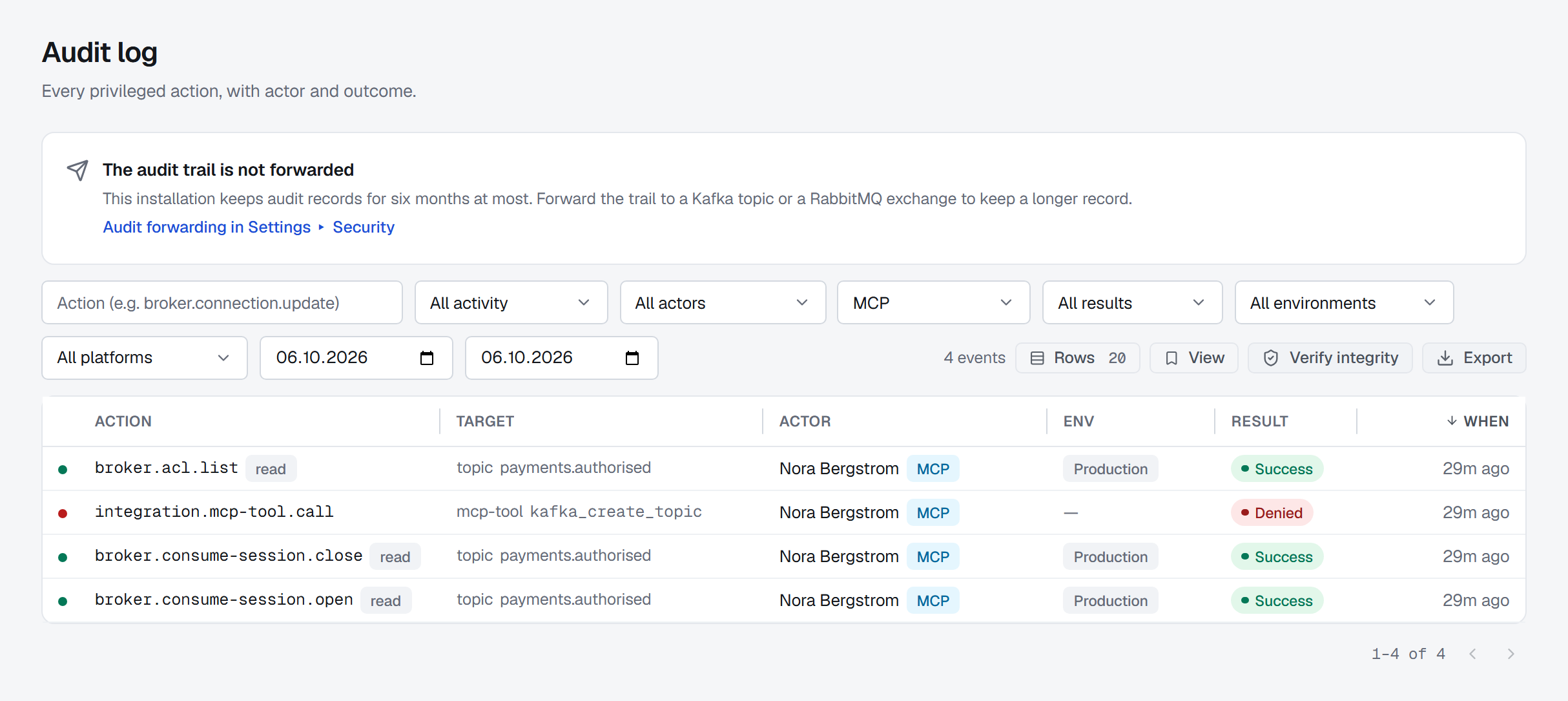Click the 4 events count label
The image size is (1568, 701).
pyautogui.click(x=975, y=358)
